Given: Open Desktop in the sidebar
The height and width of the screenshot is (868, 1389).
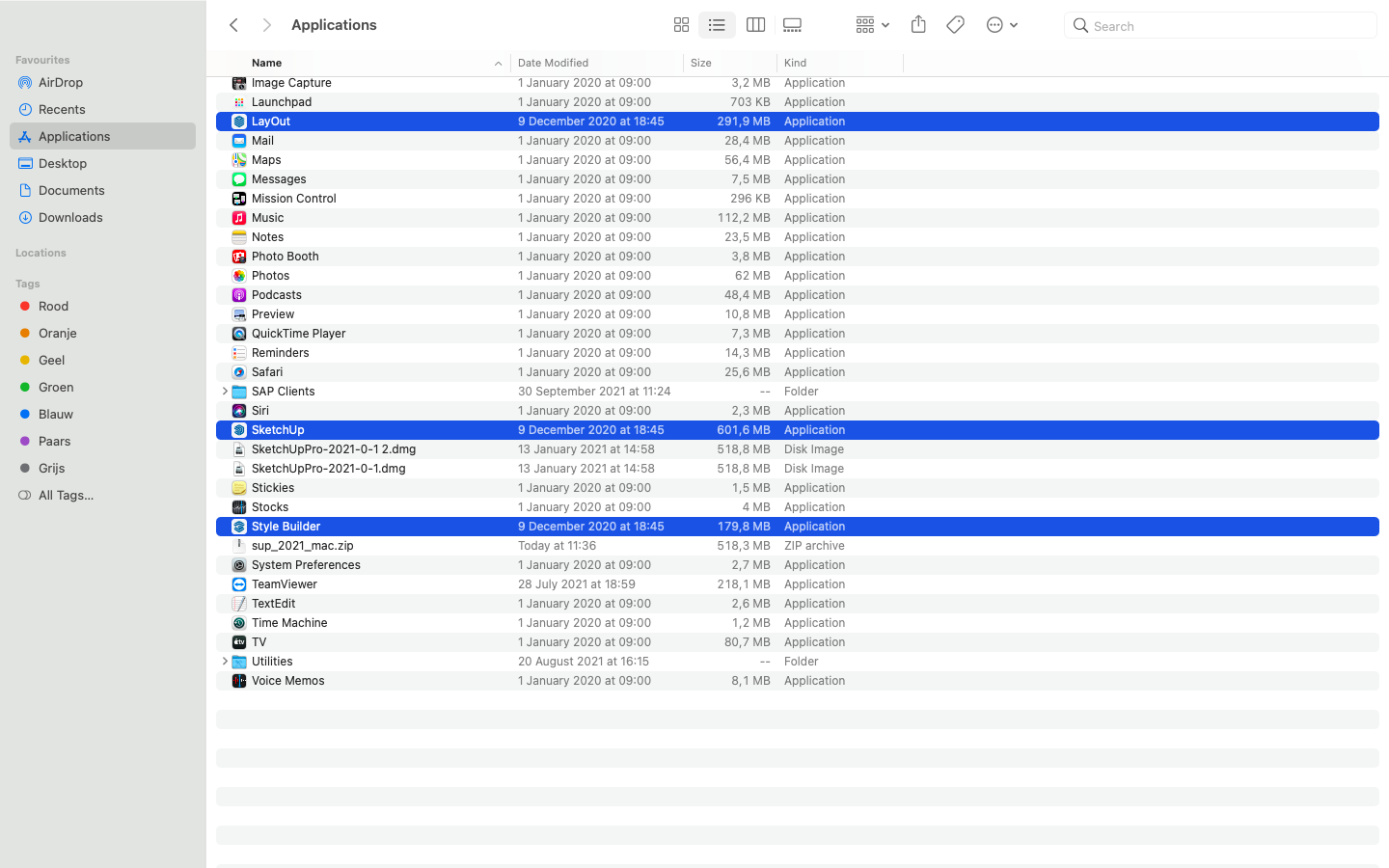Looking at the screenshot, I should 102,164.
